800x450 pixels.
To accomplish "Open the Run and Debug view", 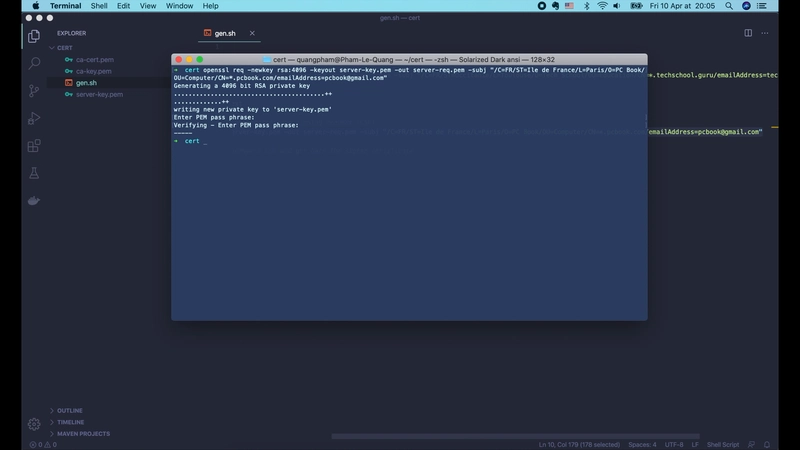I will coord(34,118).
